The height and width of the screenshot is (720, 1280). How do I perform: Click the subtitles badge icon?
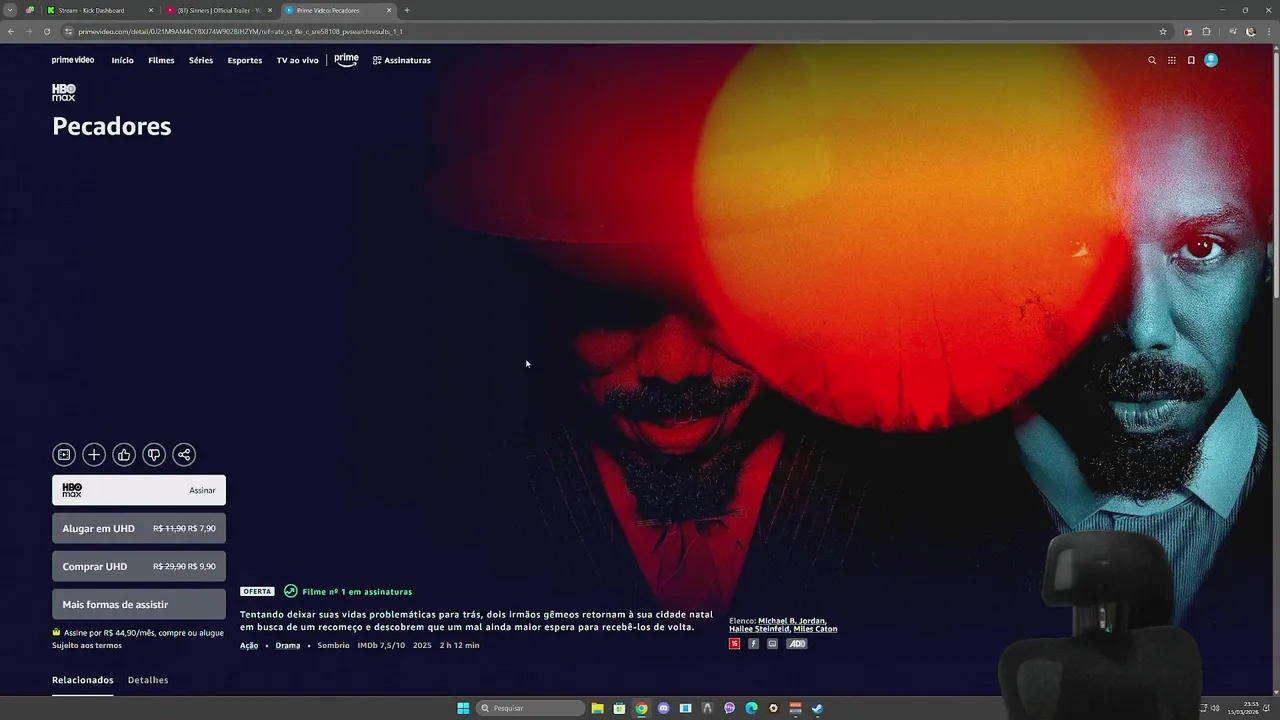coord(772,644)
